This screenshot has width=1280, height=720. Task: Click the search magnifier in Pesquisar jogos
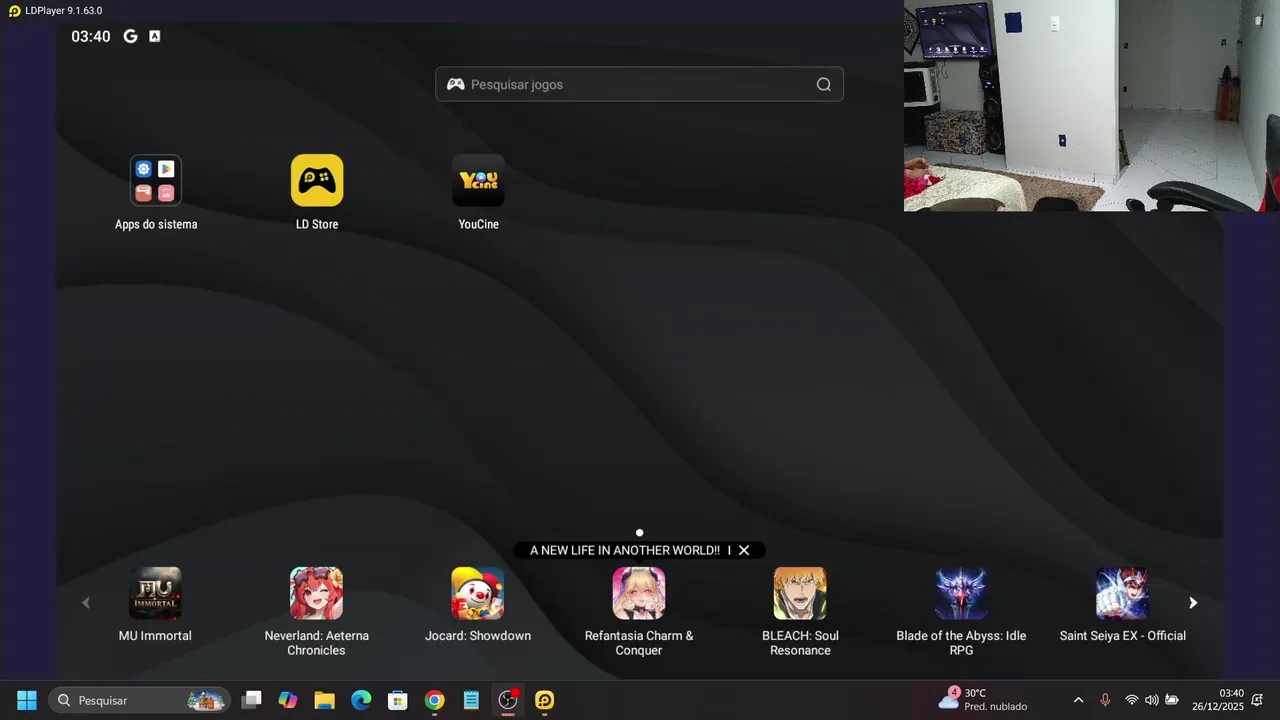tap(824, 84)
